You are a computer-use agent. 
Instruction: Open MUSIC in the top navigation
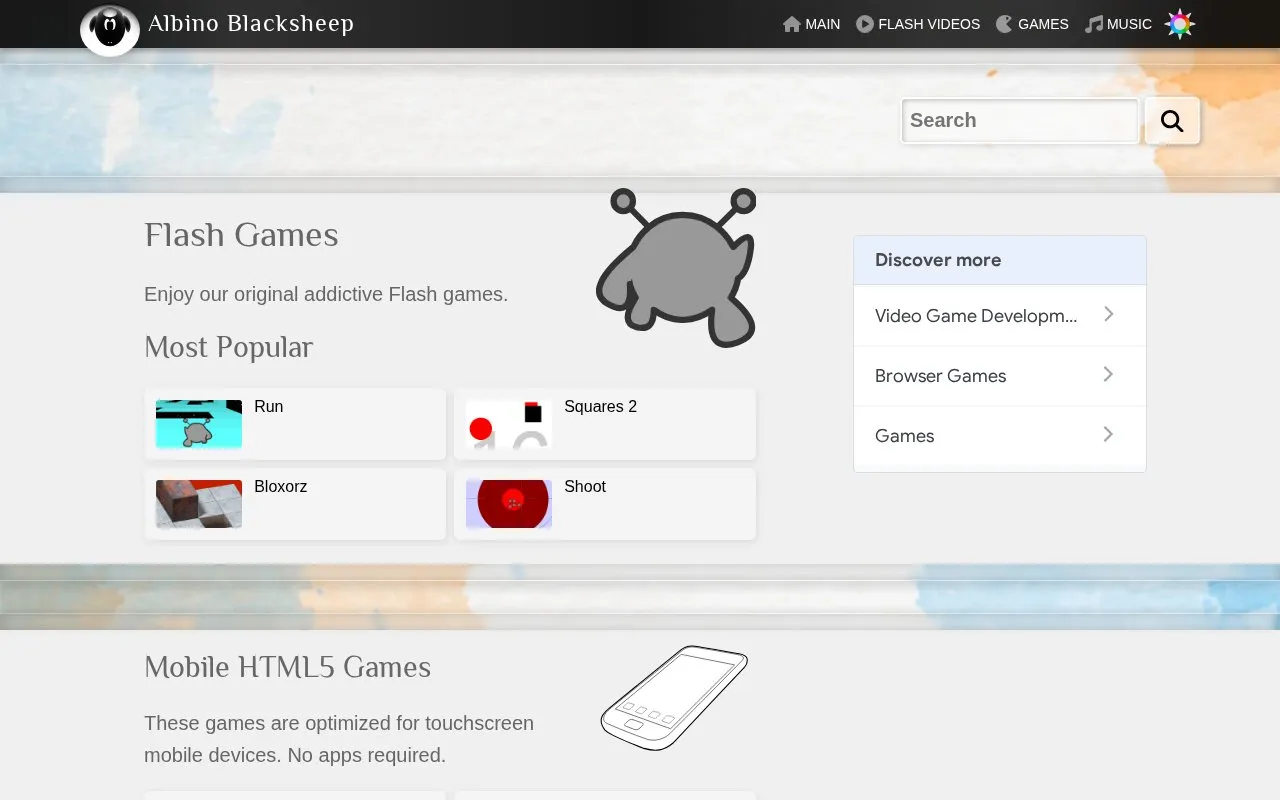(1129, 24)
